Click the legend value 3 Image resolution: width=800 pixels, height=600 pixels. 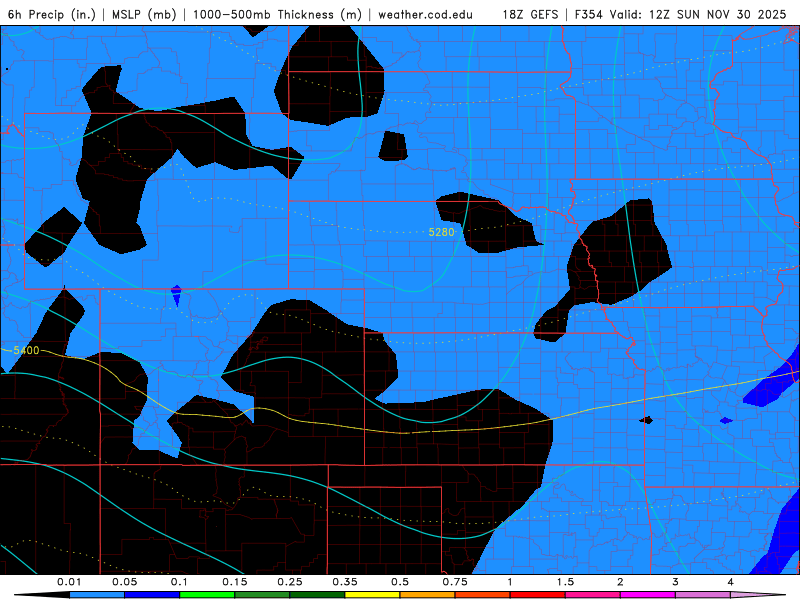pyautogui.click(x=676, y=582)
